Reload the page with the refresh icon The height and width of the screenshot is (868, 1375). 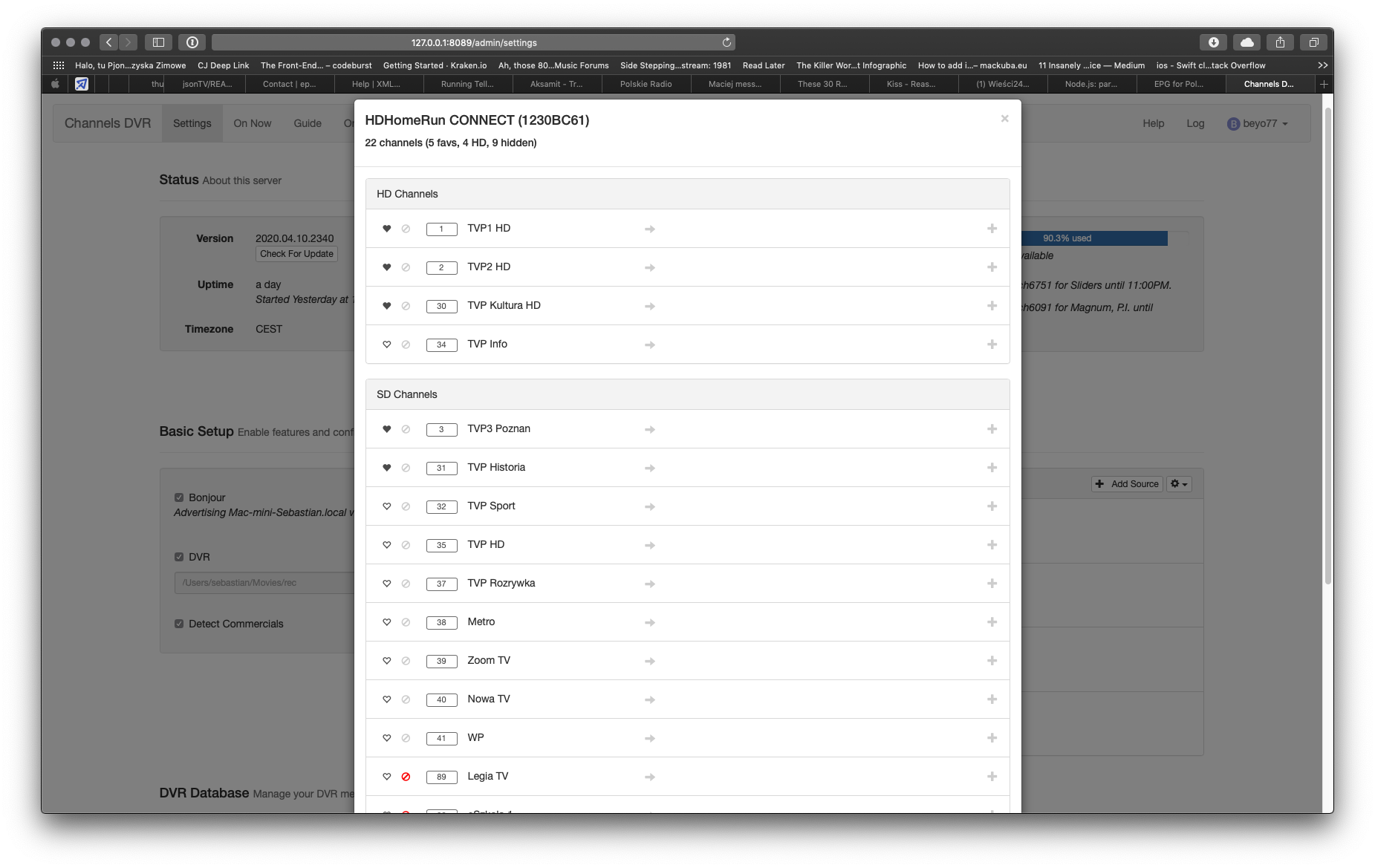pyautogui.click(x=726, y=42)
